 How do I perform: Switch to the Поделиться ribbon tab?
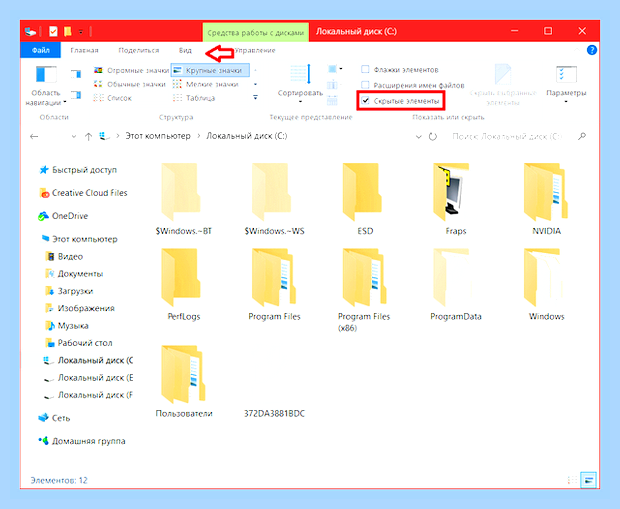[x=139, y=50]
